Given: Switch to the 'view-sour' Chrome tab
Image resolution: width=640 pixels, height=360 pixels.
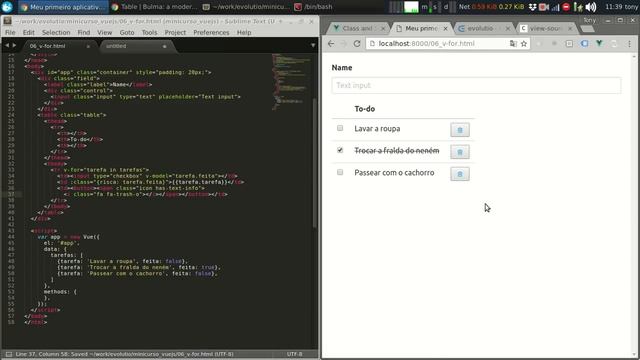Looking at the screenshot, I should pyautogui.click(x=545, y=28).
